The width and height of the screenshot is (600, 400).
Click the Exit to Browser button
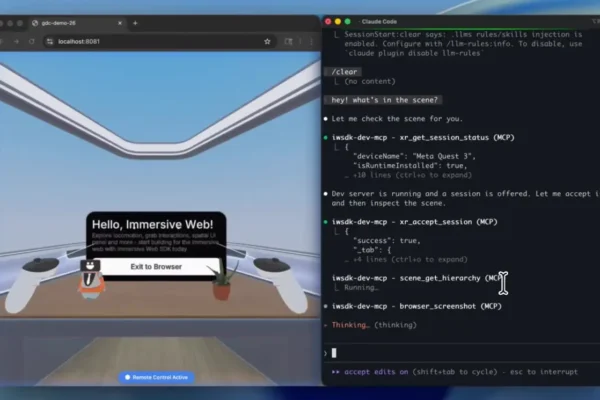(155, 267)
